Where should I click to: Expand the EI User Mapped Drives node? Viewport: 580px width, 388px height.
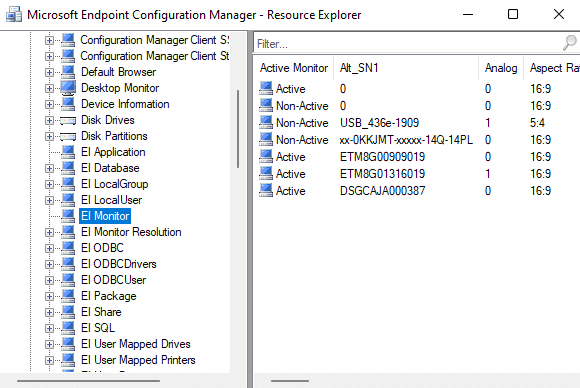49,344
